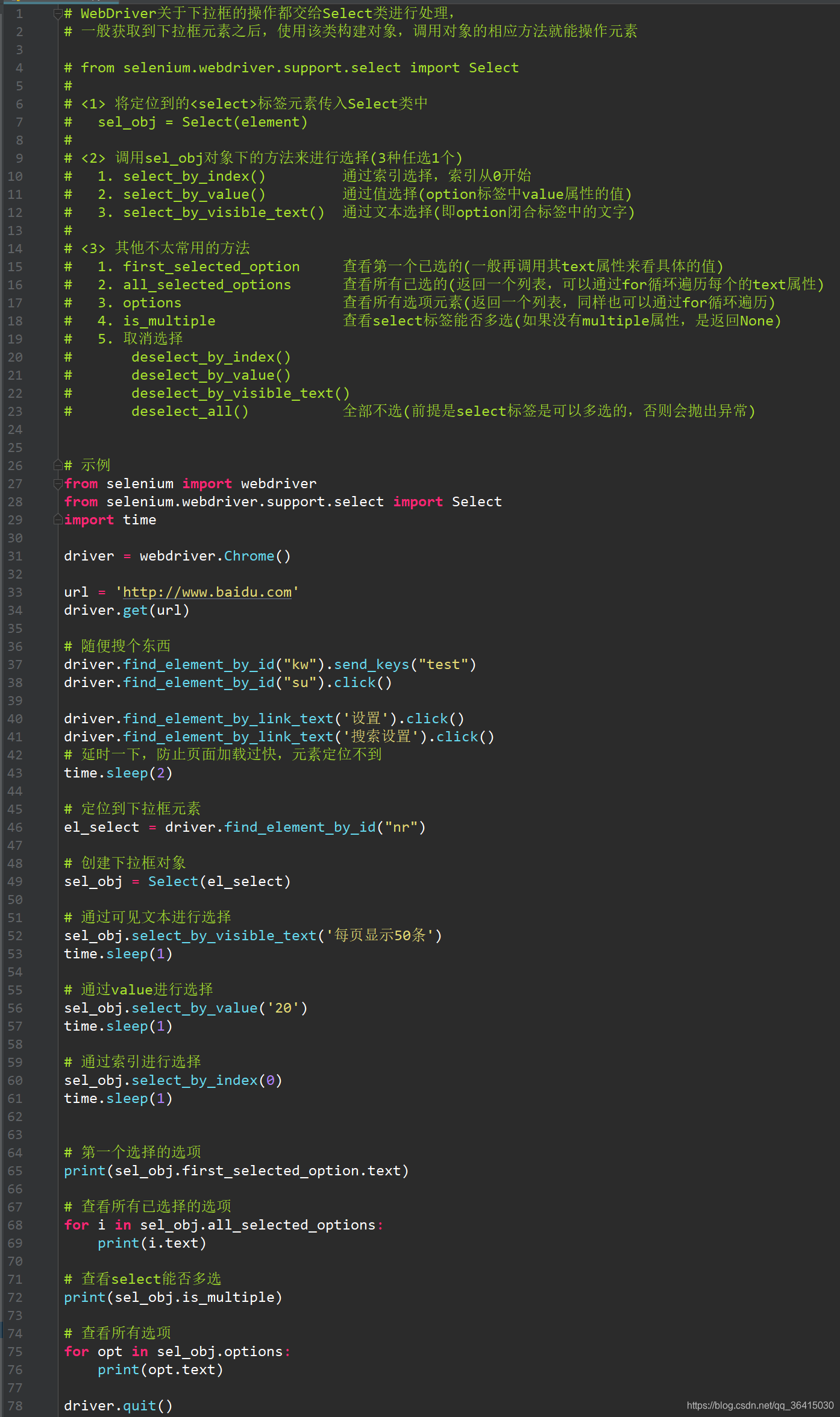This screenshot has width=840, height=1417.
Task: Click the 'print(opt.text)' statement
Action: click(161, 1369)
